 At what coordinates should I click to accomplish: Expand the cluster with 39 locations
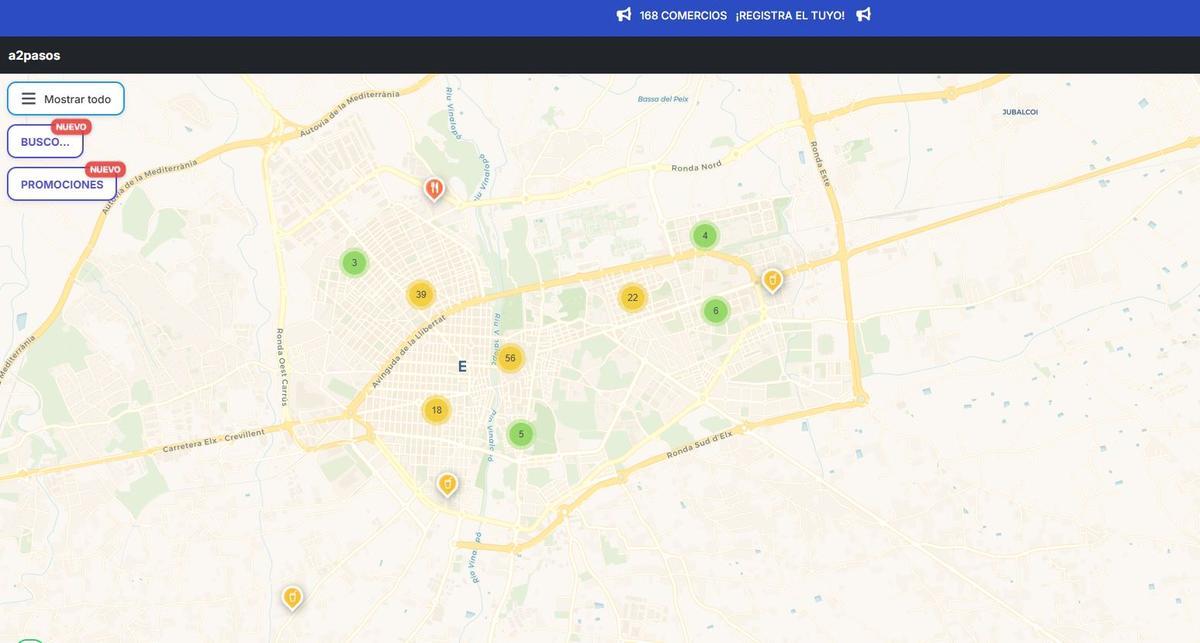[420, 293]
